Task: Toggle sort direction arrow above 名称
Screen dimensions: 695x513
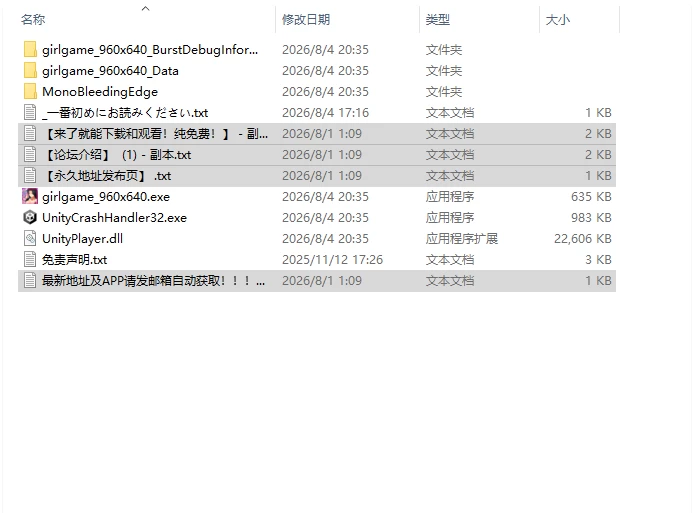Action: 145,8
